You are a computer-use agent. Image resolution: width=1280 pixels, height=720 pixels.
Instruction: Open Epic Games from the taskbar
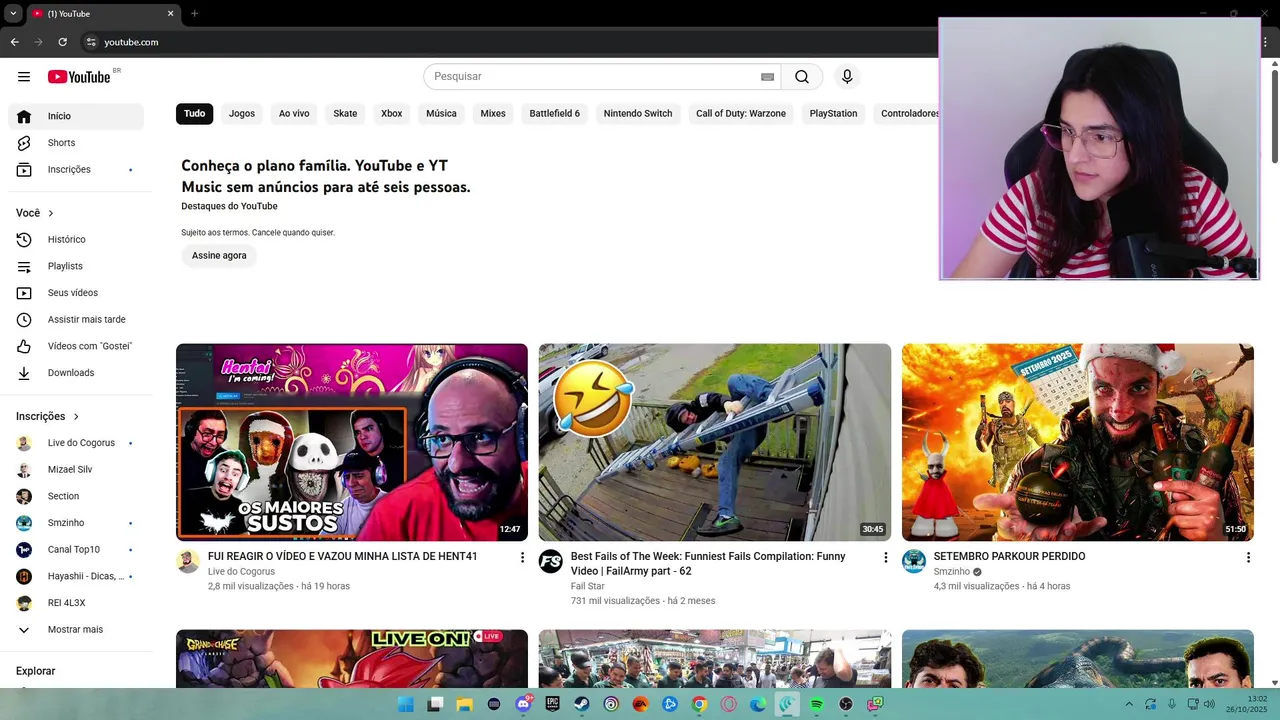click(x=552, y=704)
